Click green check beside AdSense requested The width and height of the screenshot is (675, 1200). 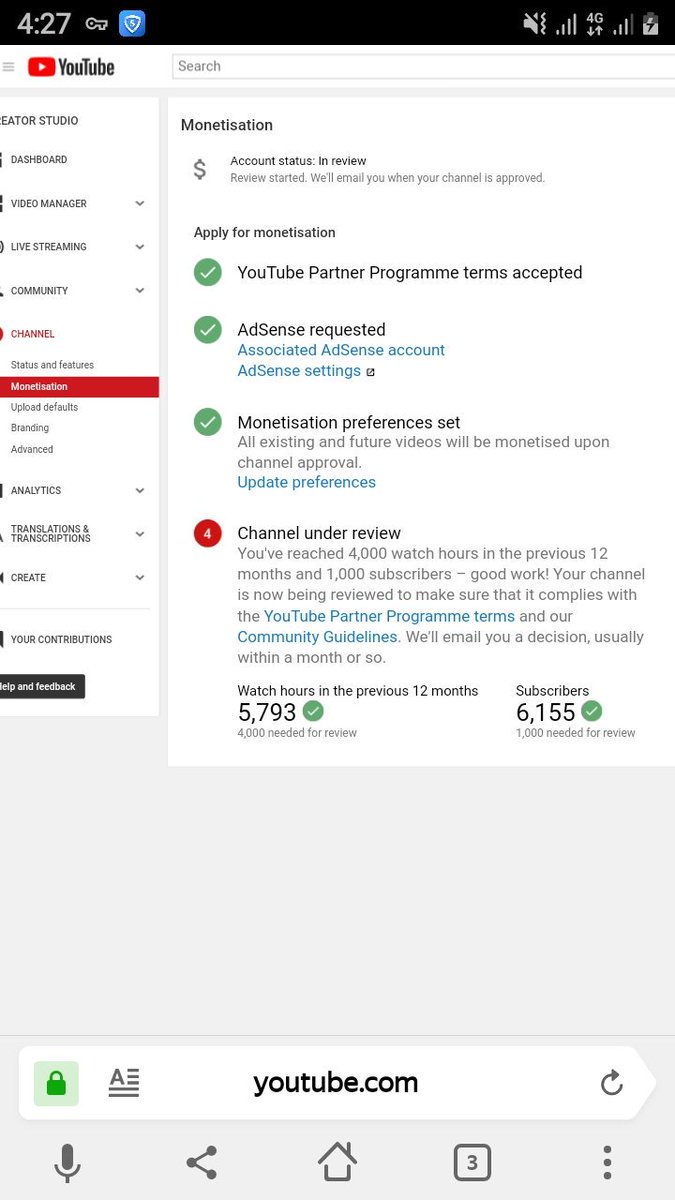pos(208,329)
